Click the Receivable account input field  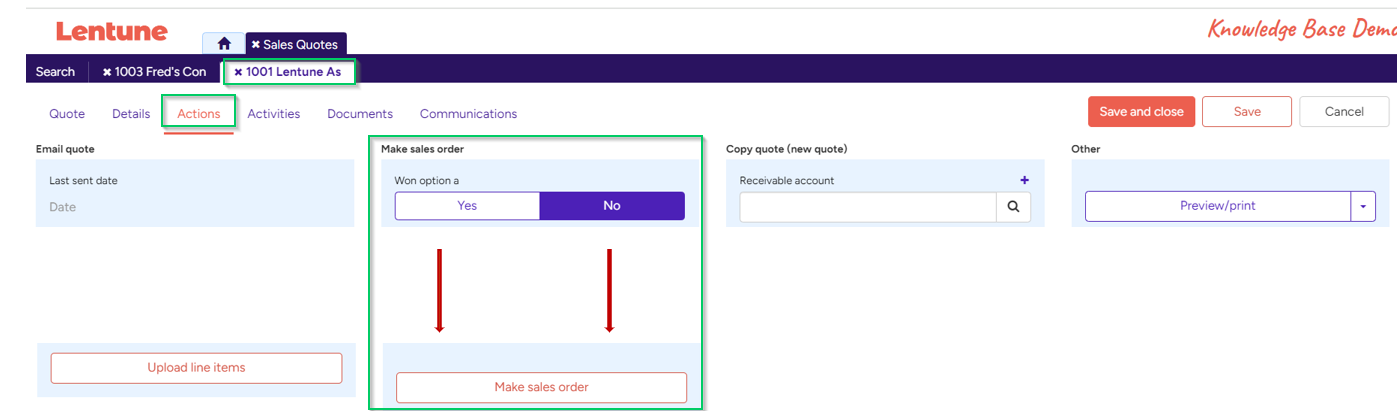point(868,207)
